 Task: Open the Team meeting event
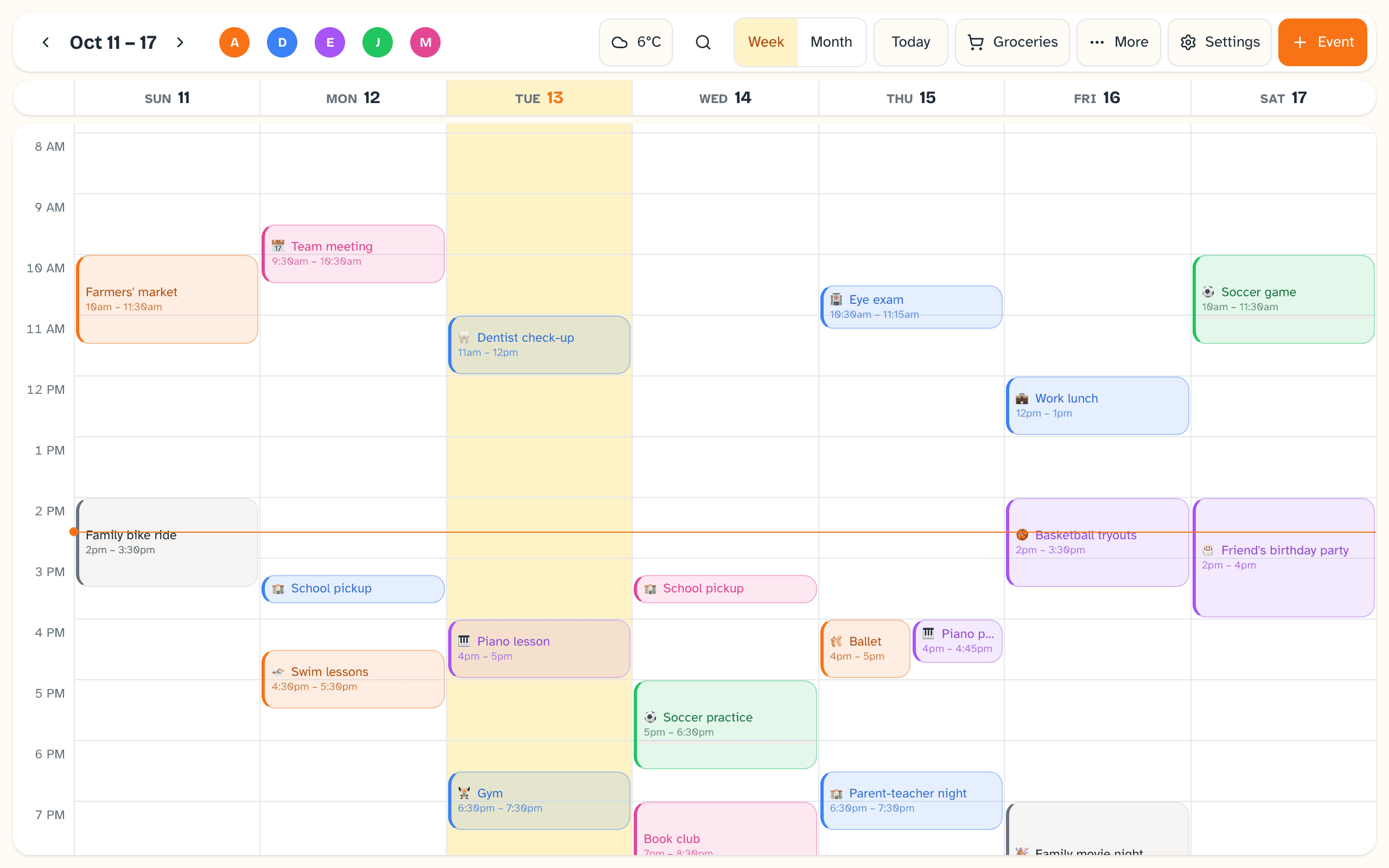353,254
